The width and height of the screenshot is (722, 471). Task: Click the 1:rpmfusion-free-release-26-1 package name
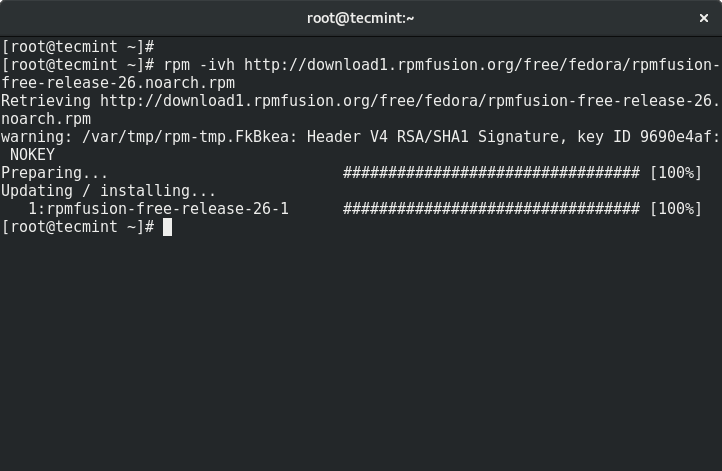(158, 209)
